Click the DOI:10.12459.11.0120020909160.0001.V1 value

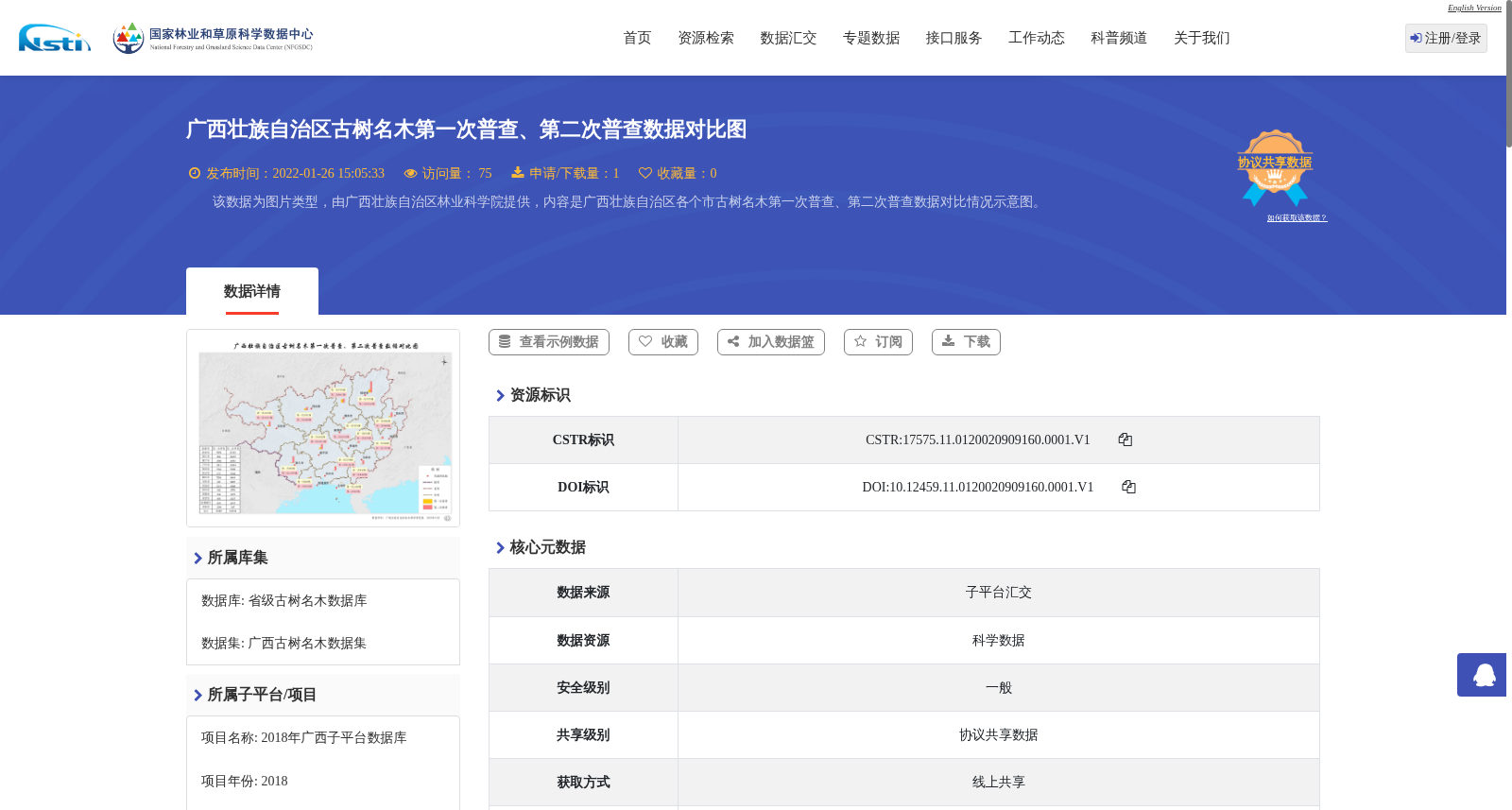tap(978, 487)
